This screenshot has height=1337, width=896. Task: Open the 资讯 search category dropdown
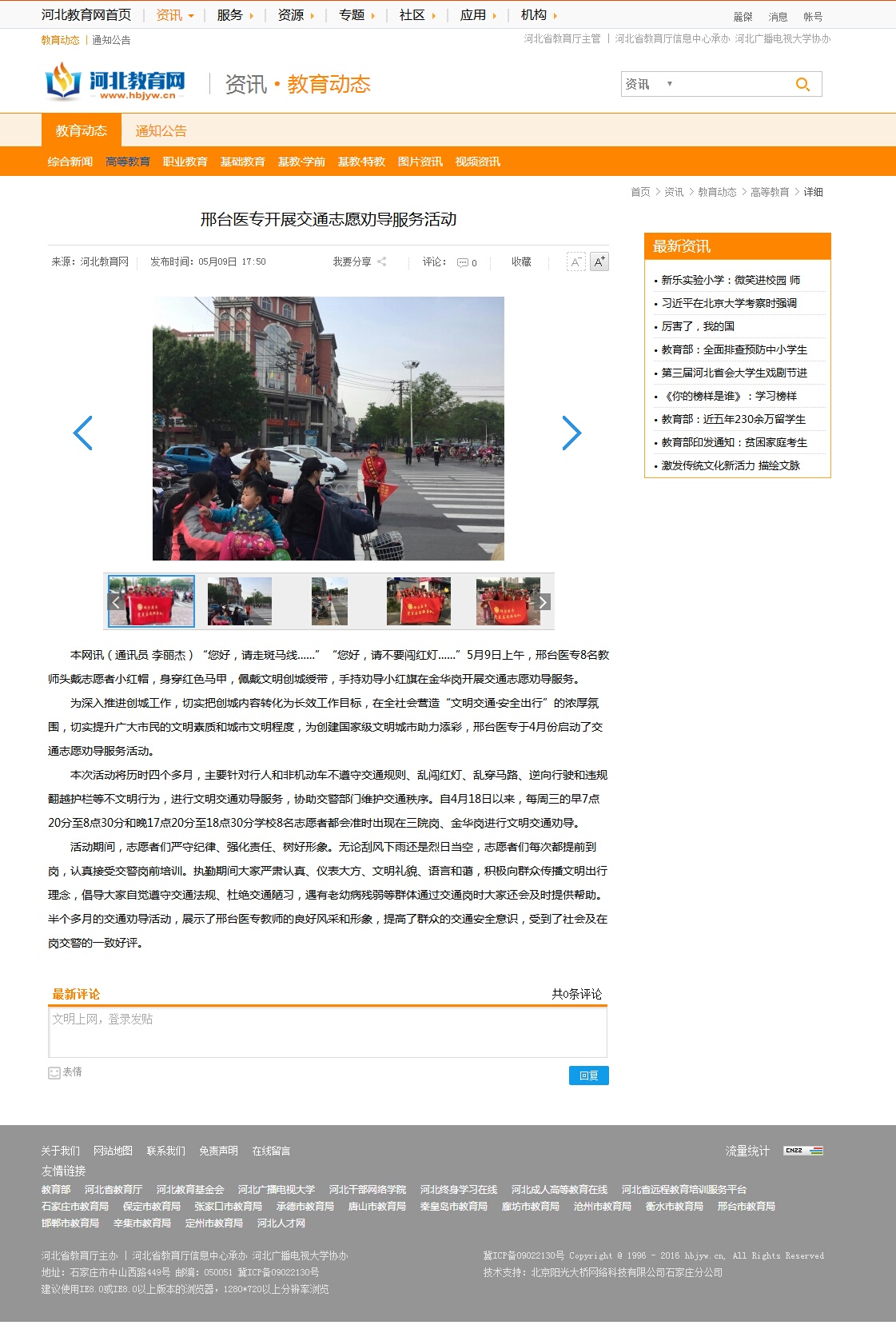[x=648, y=84]
